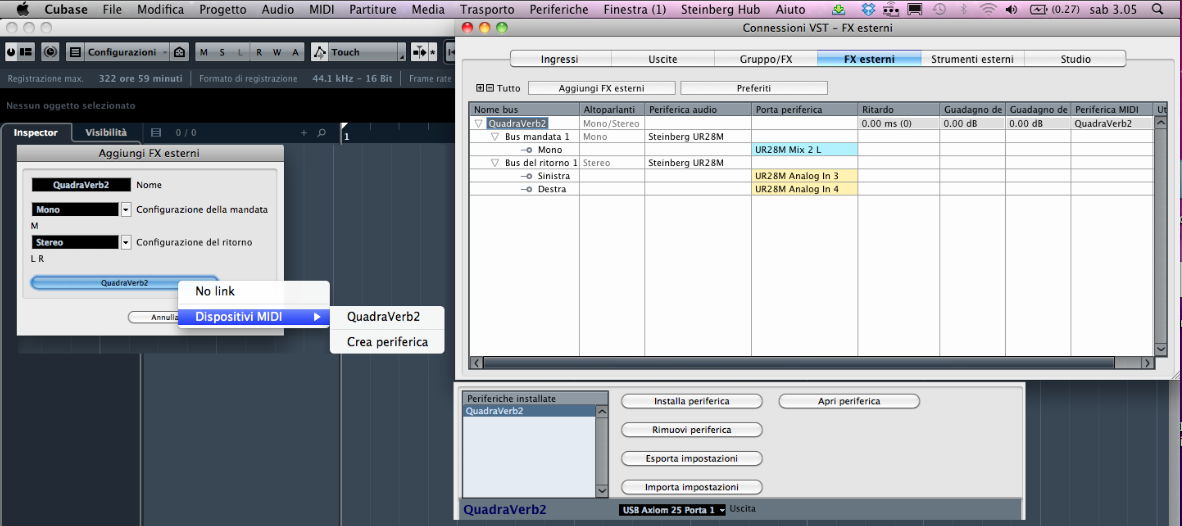Click the expand-all plus icon beside Tutto

click(480, 88)
